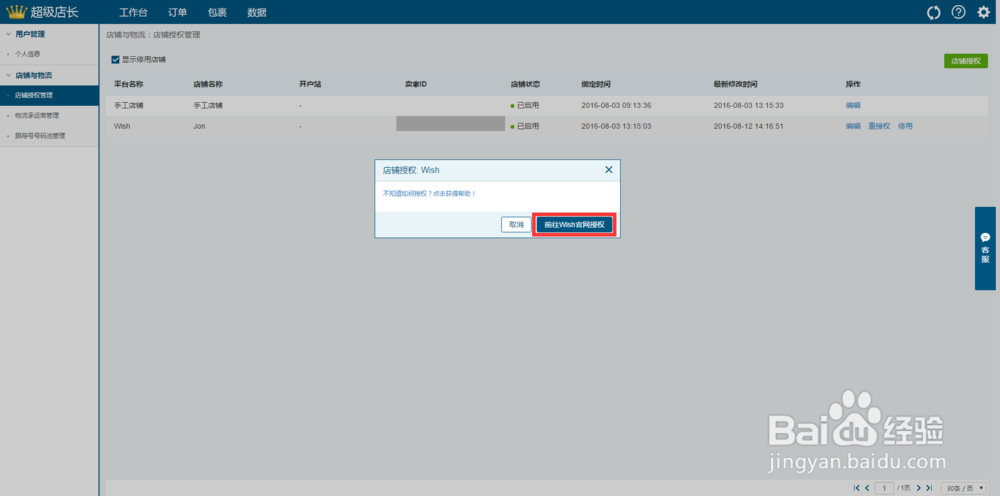Click the 店铺状态 column header
Screen dimensions: 1000x496
pyautogui.click(x=526, y=84)
